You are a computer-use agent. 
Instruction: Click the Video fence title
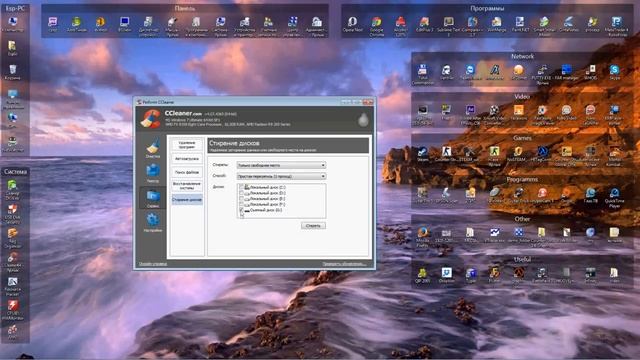click(522, 97)
